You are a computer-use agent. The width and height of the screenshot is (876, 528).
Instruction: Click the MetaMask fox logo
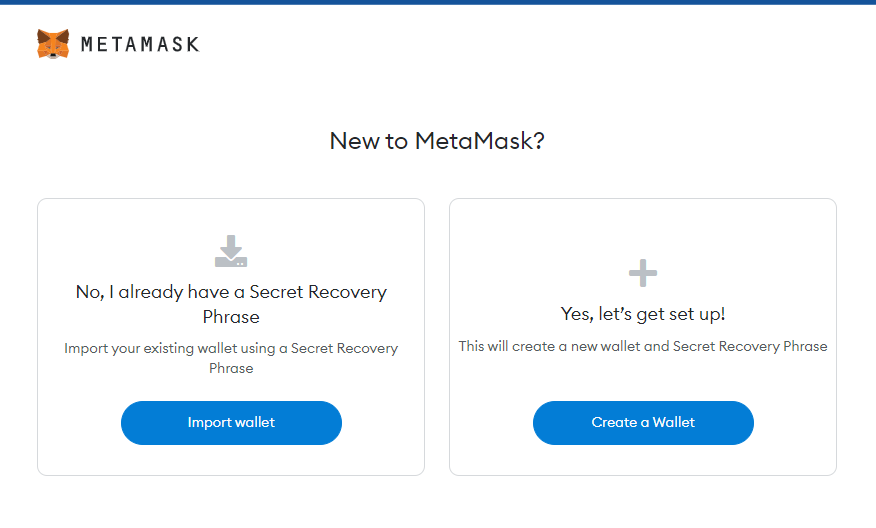click(x=53, y=44)
